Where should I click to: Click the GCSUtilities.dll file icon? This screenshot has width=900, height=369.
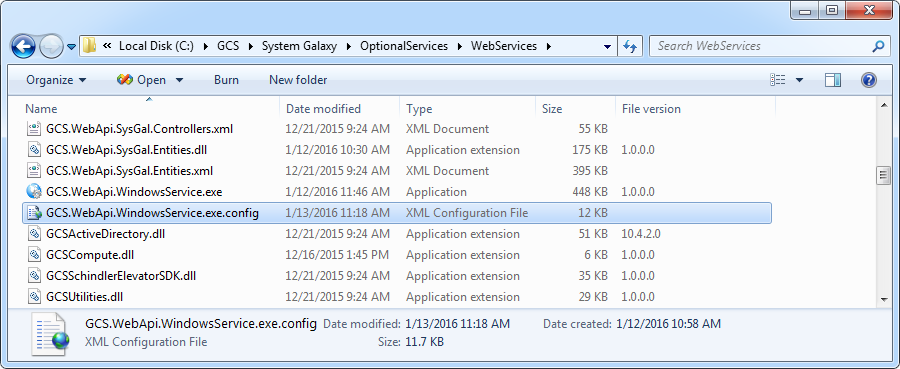coord(34,297)
